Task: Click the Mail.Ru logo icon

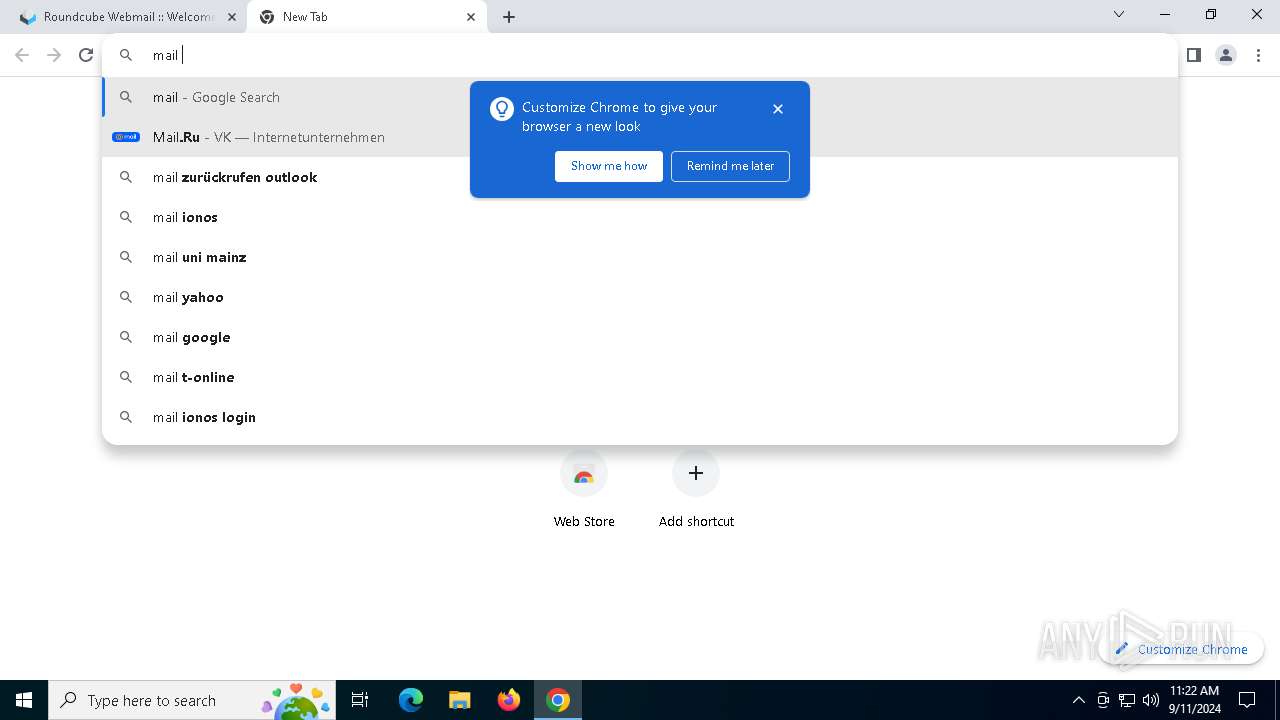Action: click(x=126, y=137)
